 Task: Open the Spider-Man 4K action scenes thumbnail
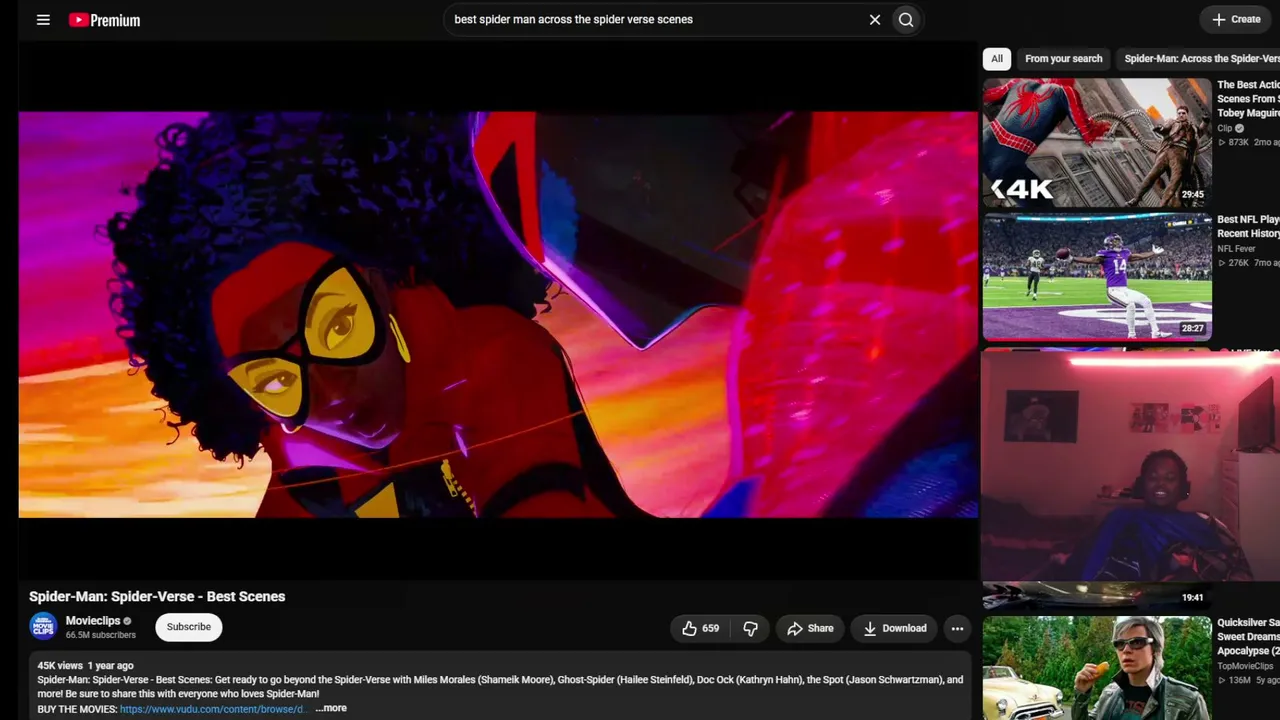(x=1097, y=142)
